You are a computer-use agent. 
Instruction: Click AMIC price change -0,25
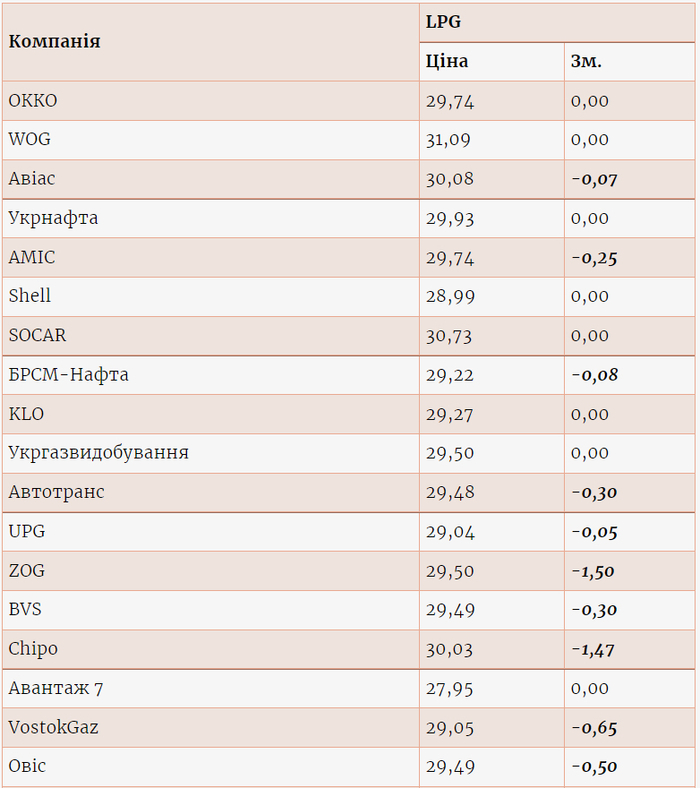594,257
